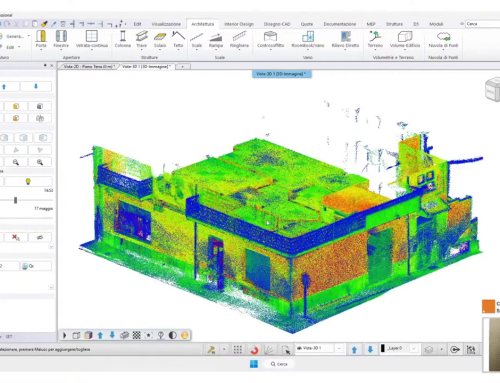
Task: Click the taskbar Cerca search box
Action: coord(279,364)
